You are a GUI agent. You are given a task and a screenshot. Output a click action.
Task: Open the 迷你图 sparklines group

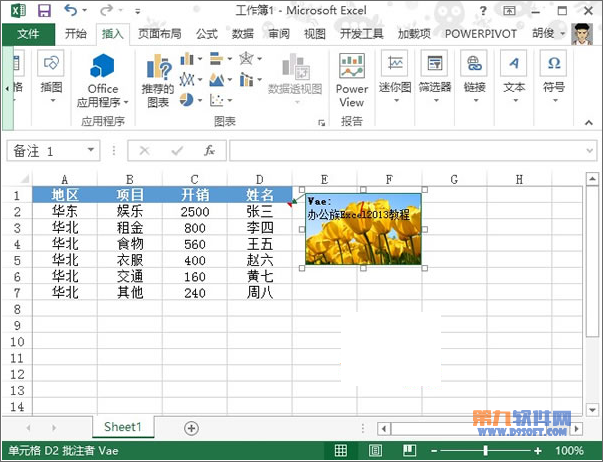(395, 77)
